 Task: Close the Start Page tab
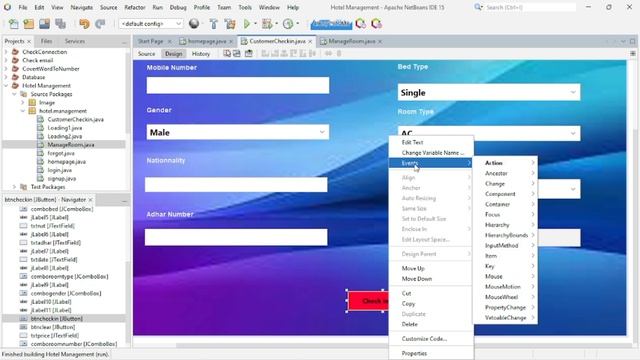(x=169, y=41)
